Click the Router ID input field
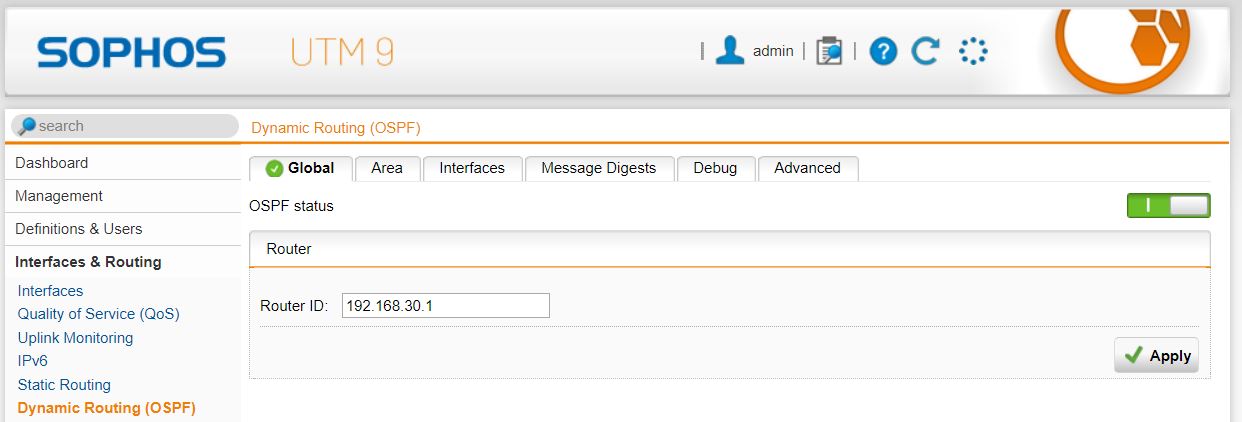The width and height of the screenshot is (1242, 422). click(x=445, y=305)
